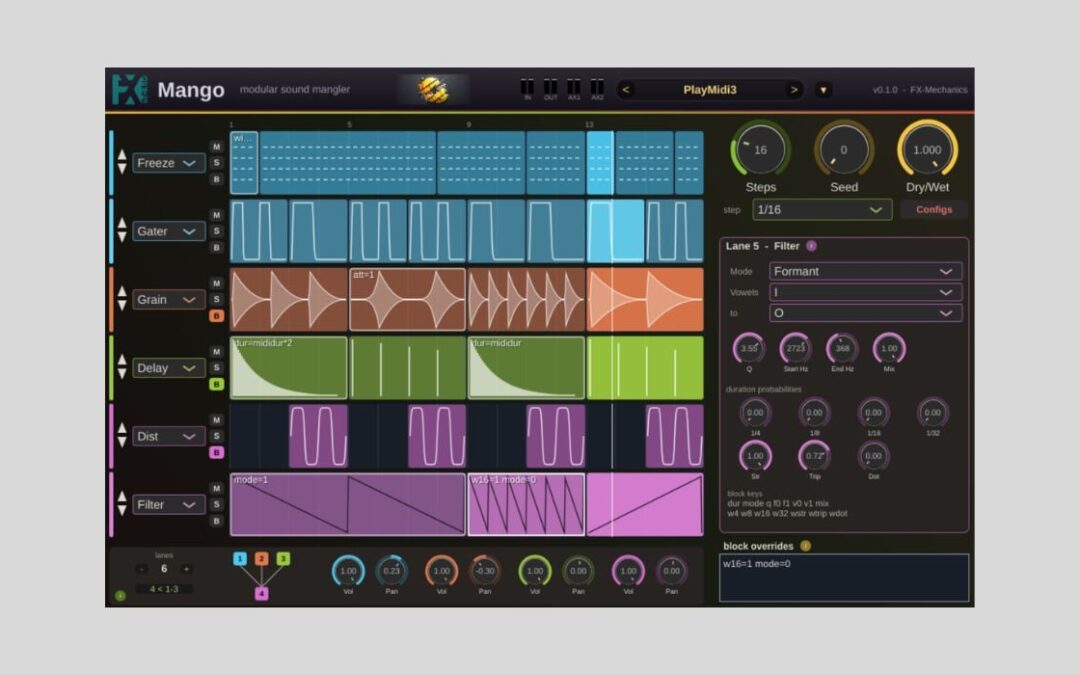The image size is (1080, 675).
Task: Open the Grain lane type dropdown
Action: (x=168, y=300)
